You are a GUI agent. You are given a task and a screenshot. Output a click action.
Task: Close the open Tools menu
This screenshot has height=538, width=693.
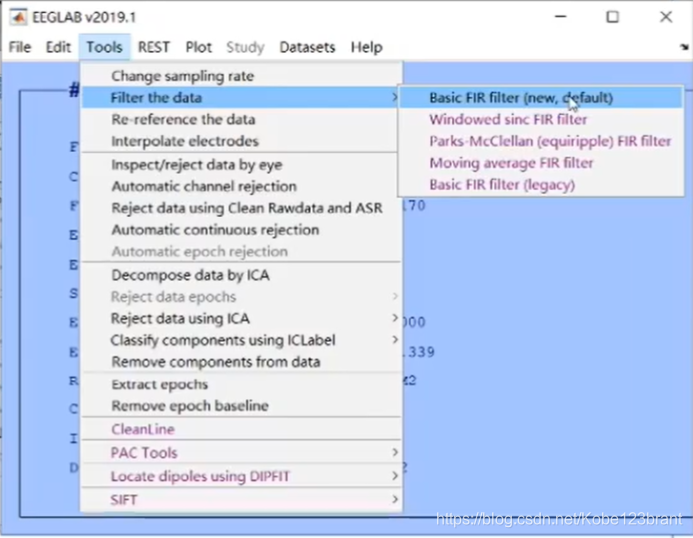click(104, 47)
